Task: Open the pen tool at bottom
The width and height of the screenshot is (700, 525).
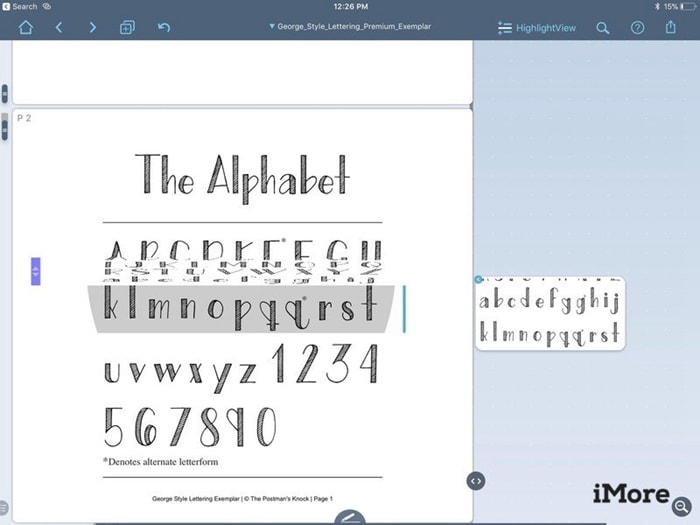Action: tap(350, 517)
